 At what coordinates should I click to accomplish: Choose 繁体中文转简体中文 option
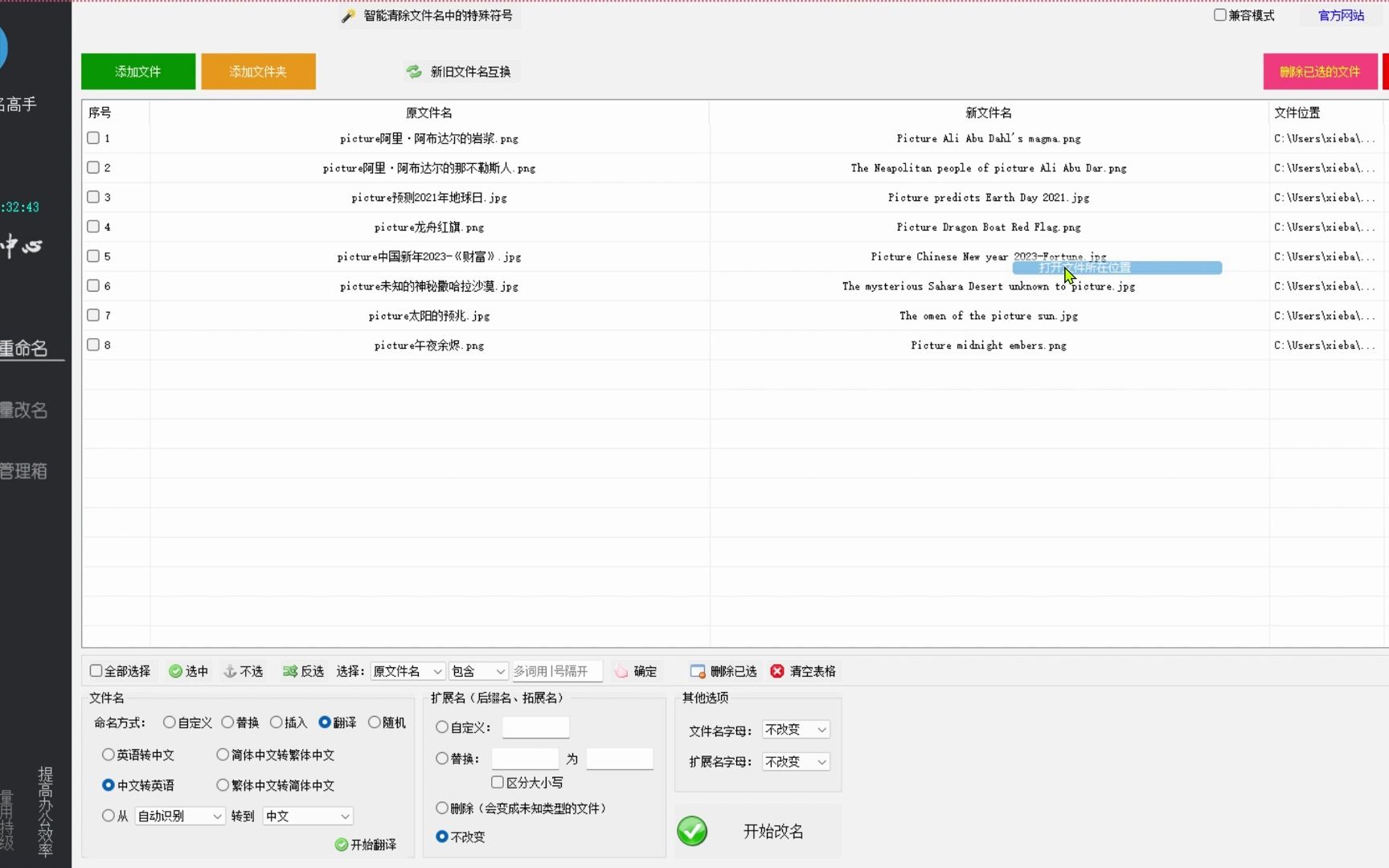(223, 785)
